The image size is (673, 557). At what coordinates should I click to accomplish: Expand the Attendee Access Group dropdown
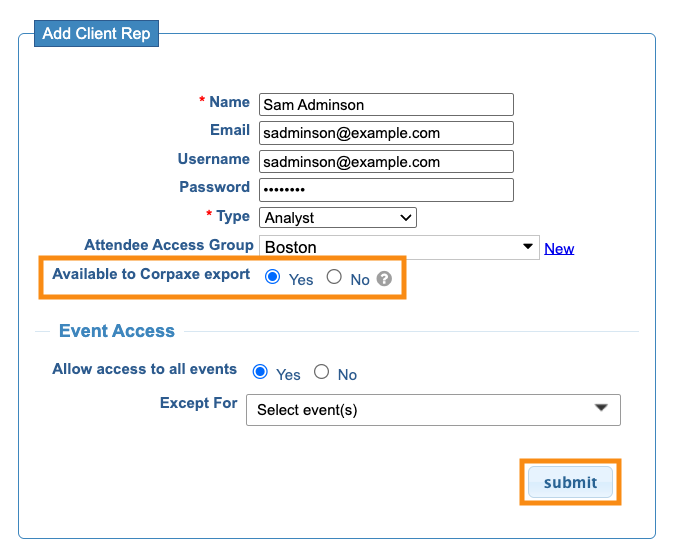(400, 247)
